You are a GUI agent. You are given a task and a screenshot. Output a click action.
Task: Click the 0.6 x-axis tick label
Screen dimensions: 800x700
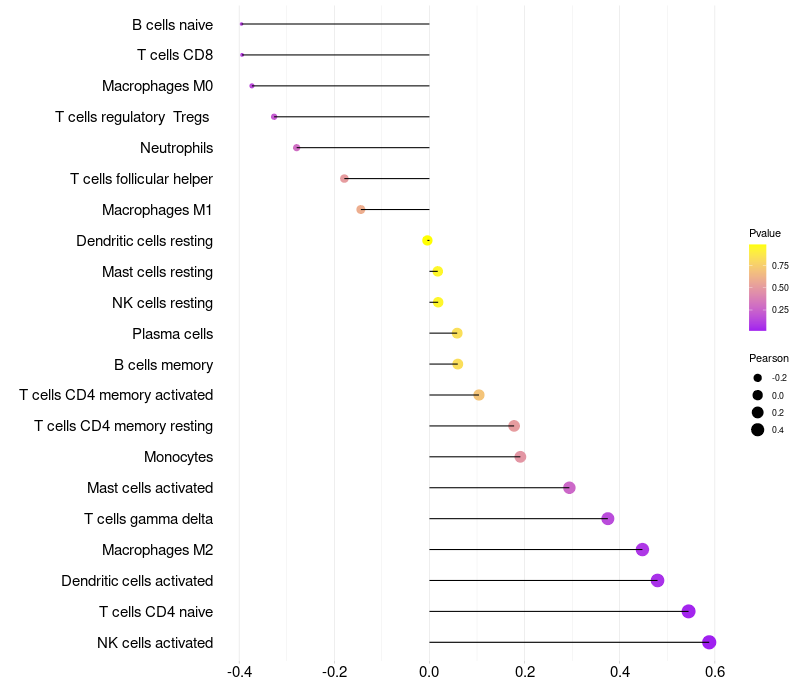point(715,671)
